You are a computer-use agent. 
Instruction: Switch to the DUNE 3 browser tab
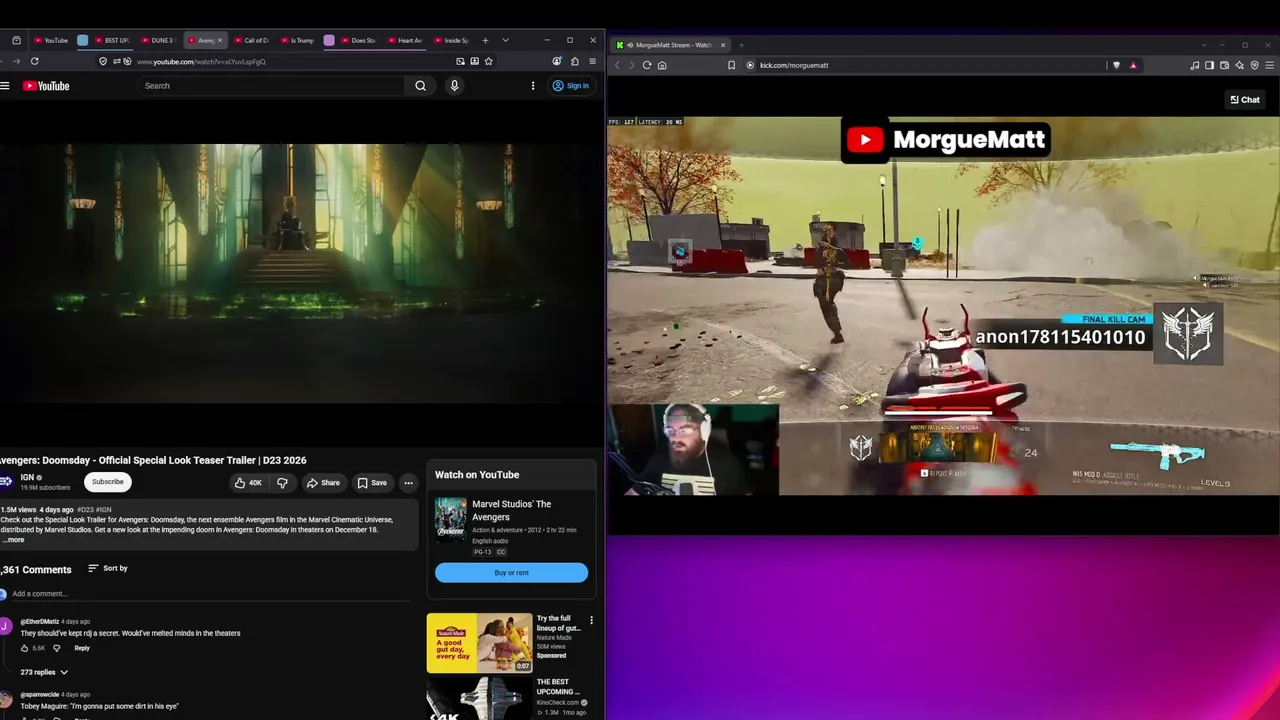pyautogui.click(x=158, y=40)
